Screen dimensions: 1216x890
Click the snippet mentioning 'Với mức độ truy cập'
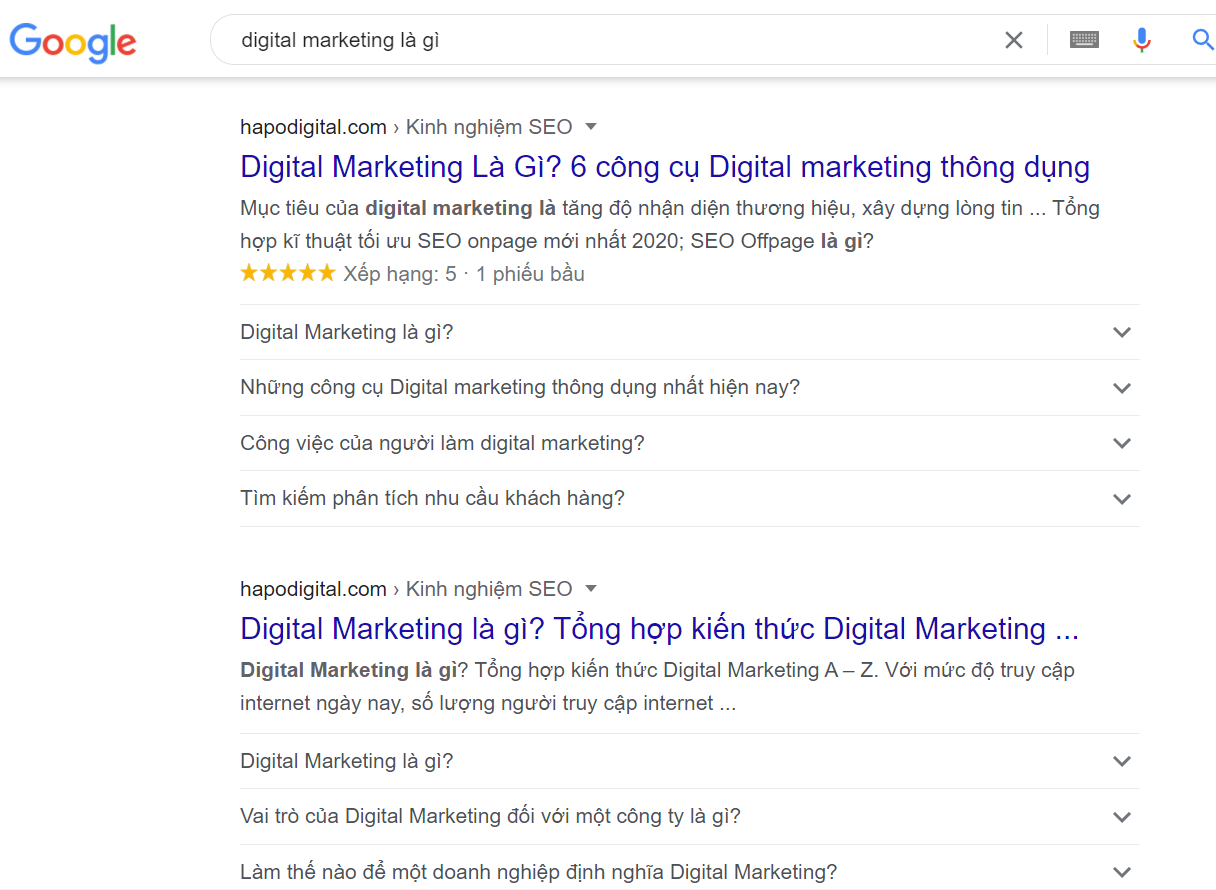coord(658,687)
